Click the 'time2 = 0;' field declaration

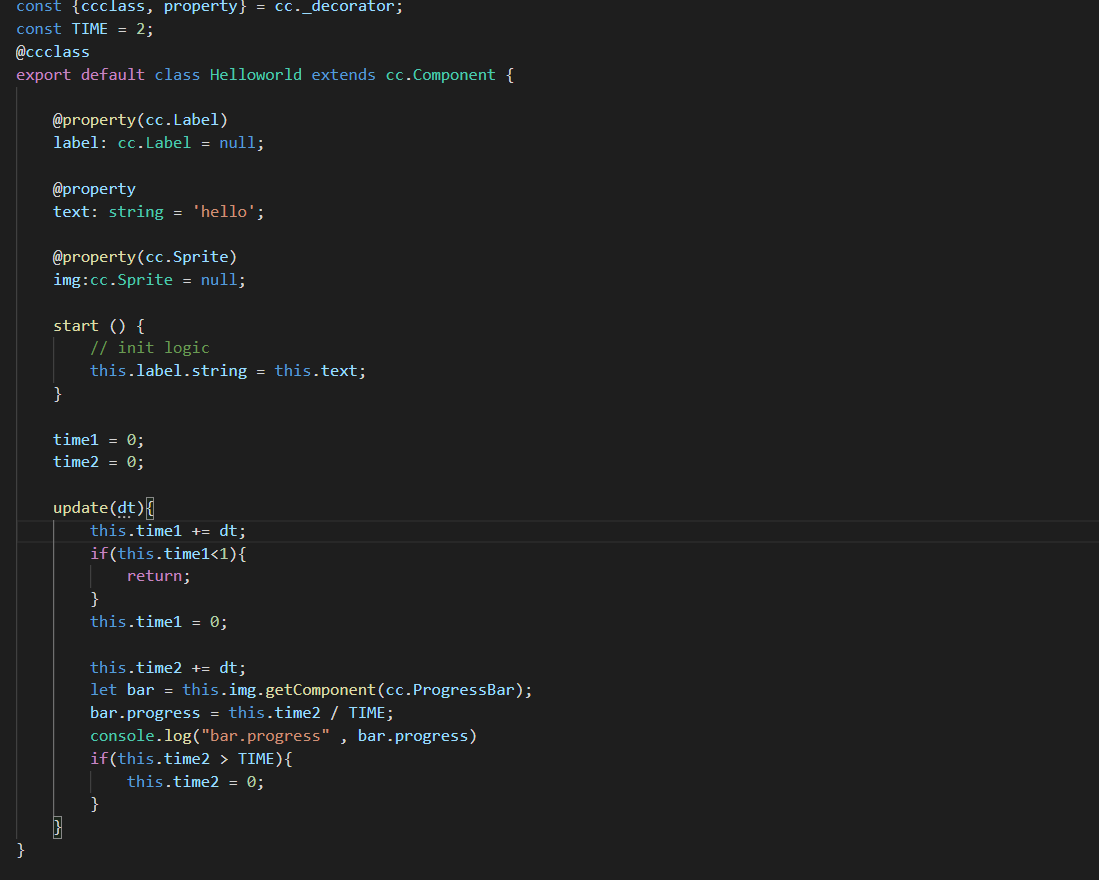point(99,462)
